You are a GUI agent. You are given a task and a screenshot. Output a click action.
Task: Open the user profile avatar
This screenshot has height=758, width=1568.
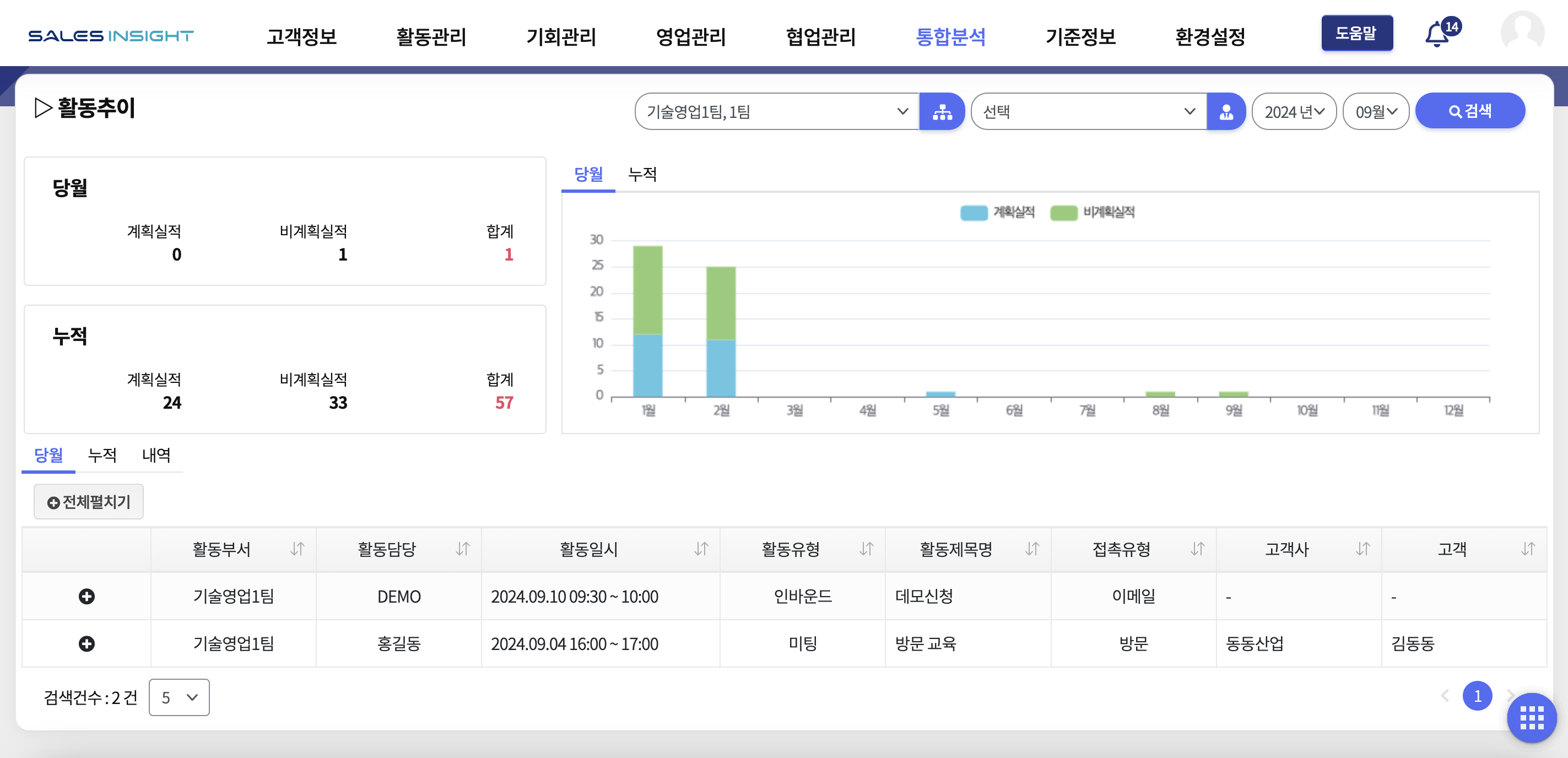tap(1522, 33)
